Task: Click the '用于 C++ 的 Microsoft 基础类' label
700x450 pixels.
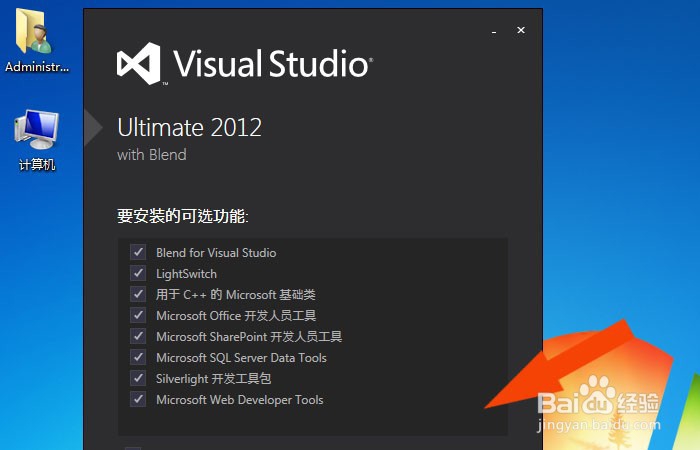Action: (x=236, y=295)
